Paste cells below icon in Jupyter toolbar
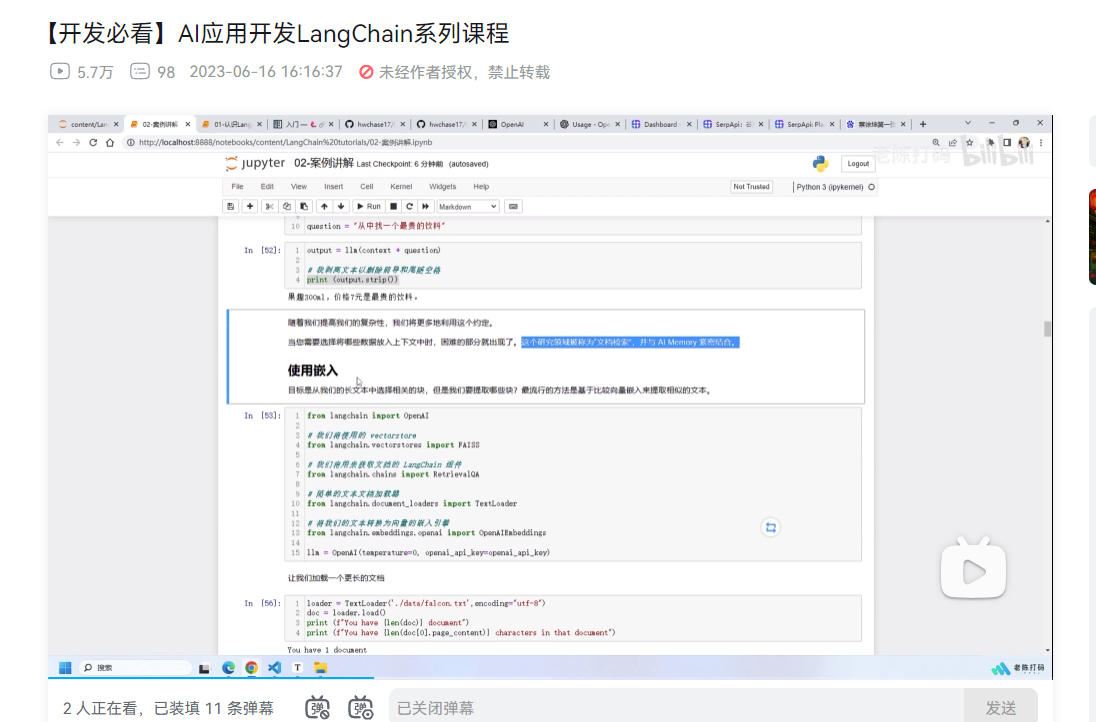Image resolution: width=1096 pixels, height=722 pixels. (x=304, y=207)
